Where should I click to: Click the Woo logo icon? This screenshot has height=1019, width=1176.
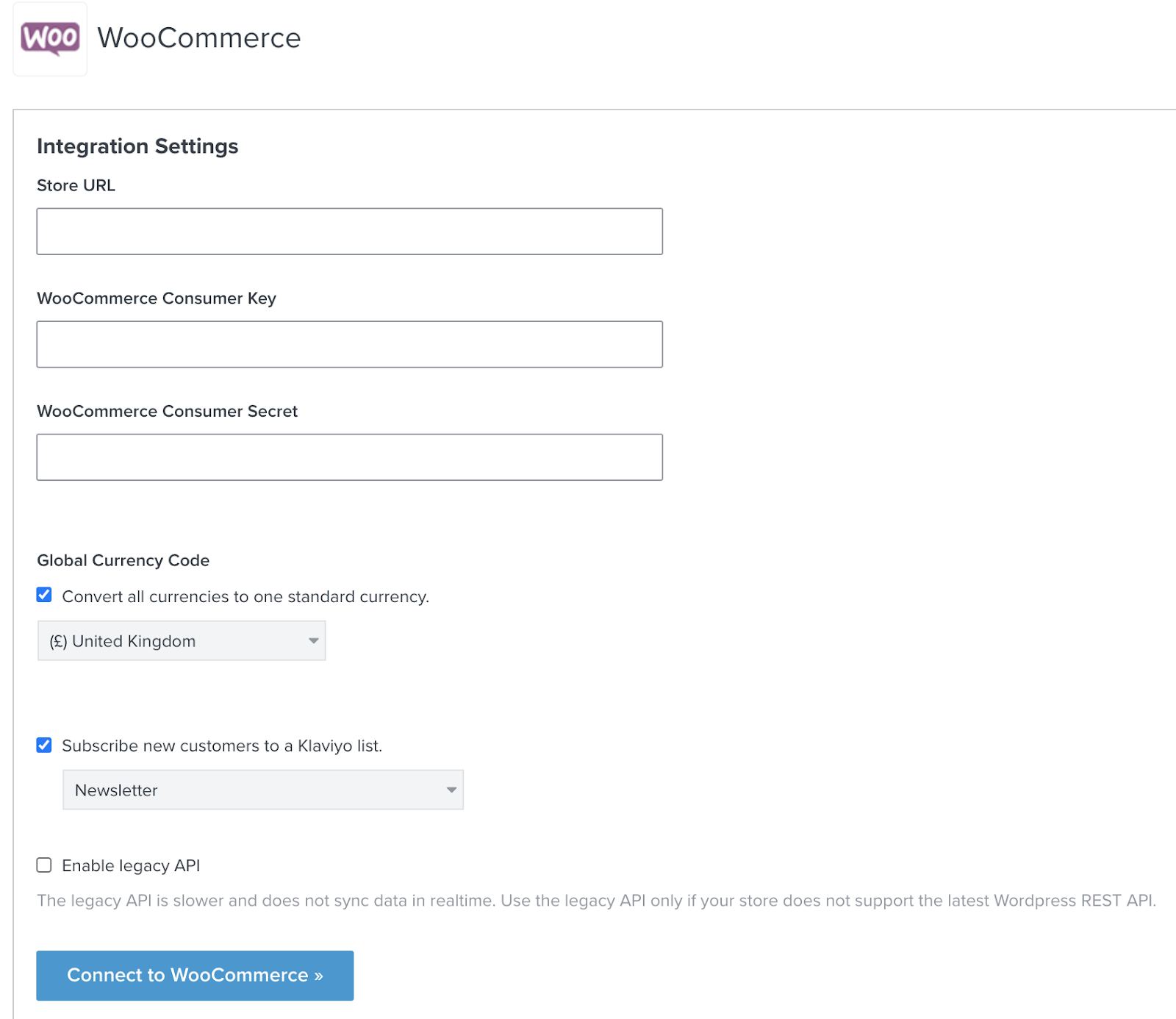pyautogui.click(x=50, y=38)
